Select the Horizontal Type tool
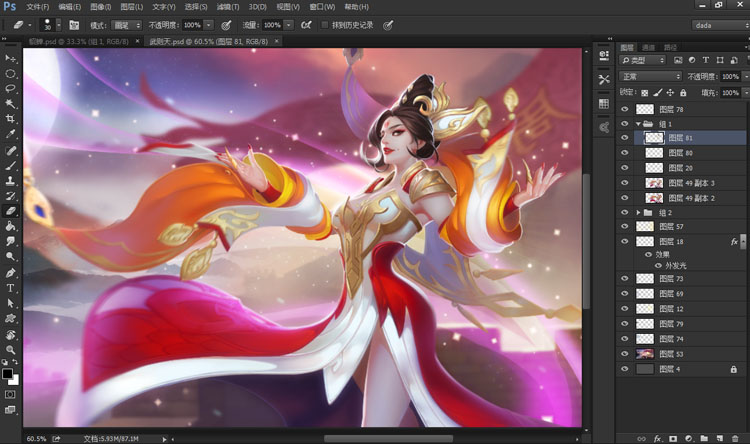The image size is (750, 444). coord(10,288)
